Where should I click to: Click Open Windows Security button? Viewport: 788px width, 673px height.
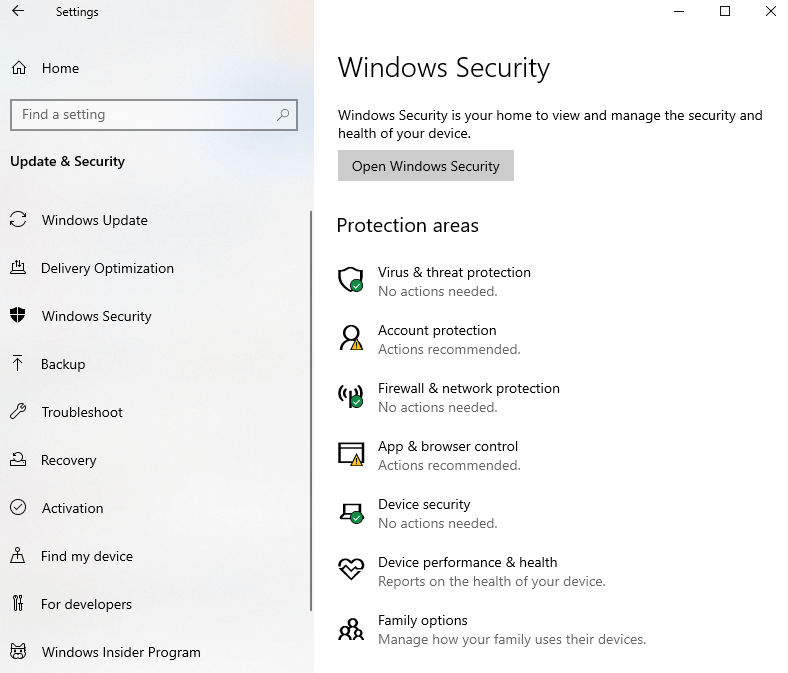point(426,165)
